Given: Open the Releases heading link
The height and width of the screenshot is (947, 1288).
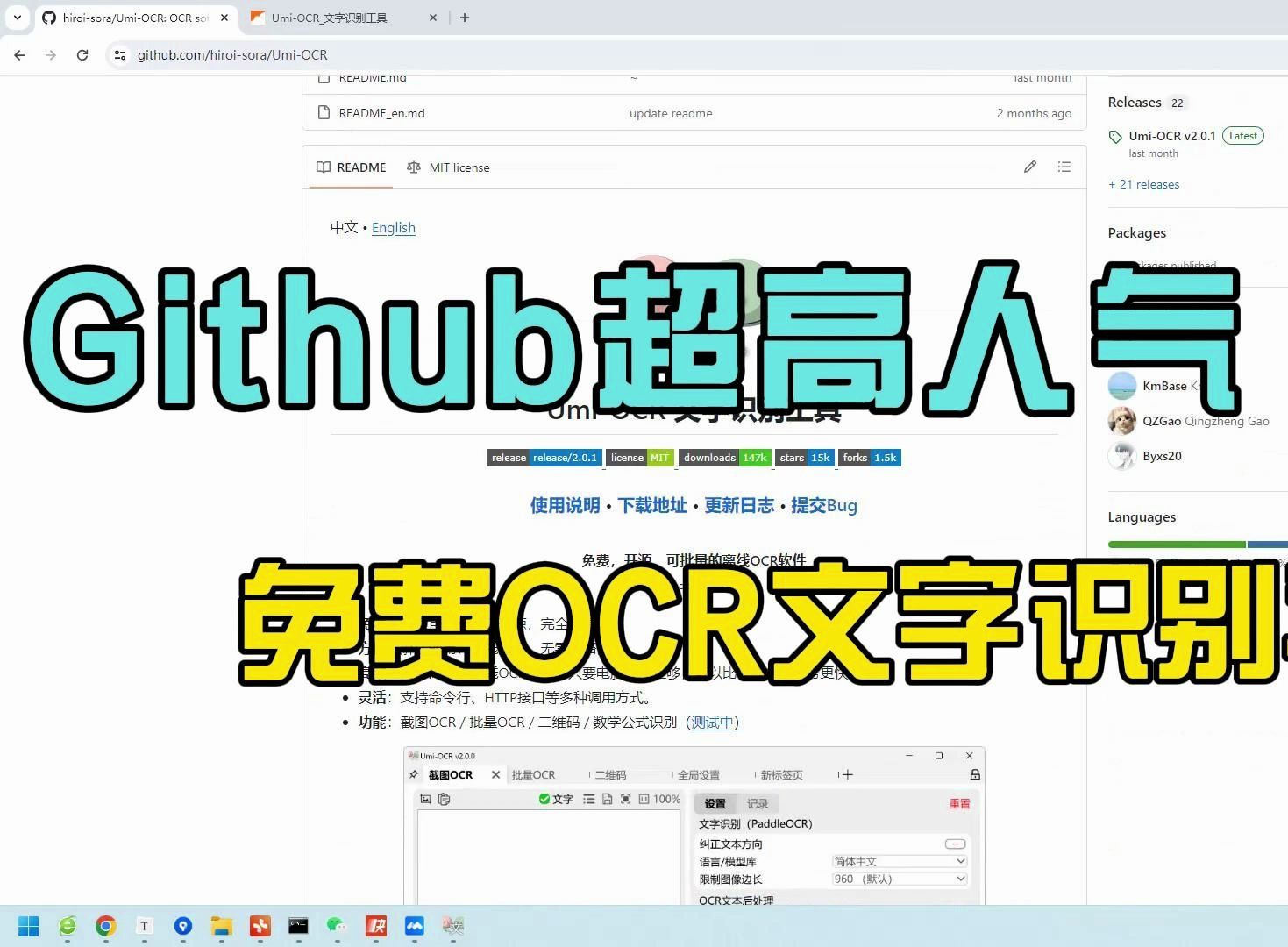Looking at the screenshot, I should (x=1135, y=103).
